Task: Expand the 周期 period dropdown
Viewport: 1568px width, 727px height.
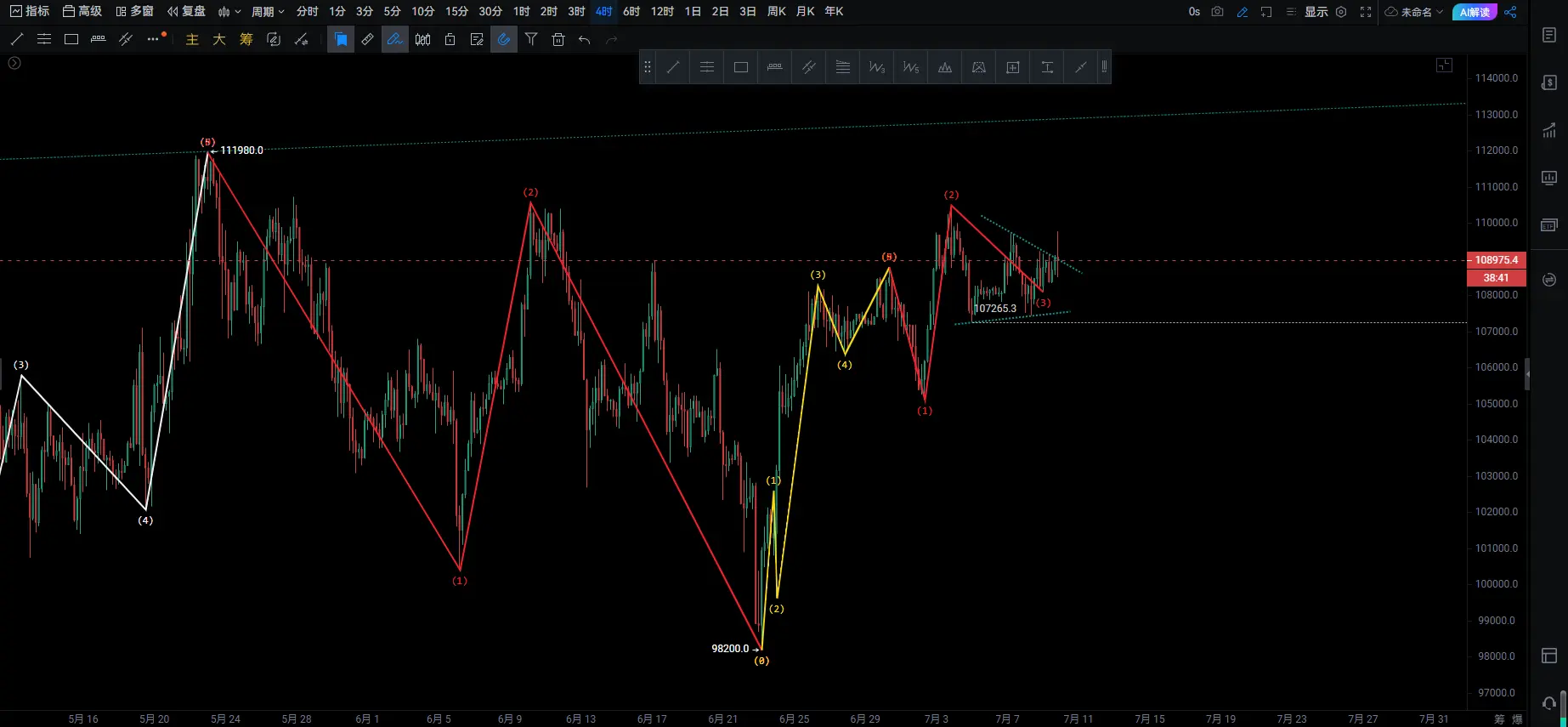Action: click(x=268, y=11)
